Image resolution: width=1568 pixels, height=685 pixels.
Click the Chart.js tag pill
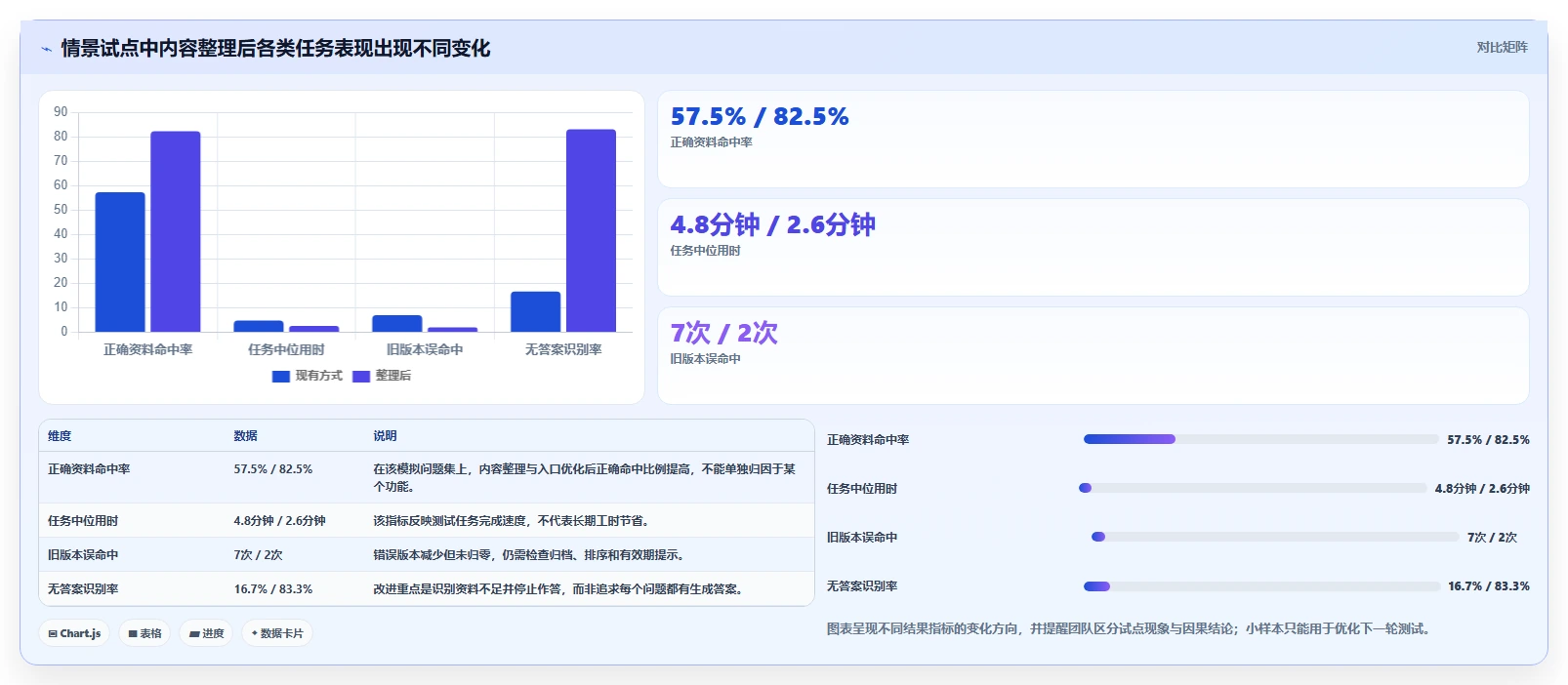[74, 633]
